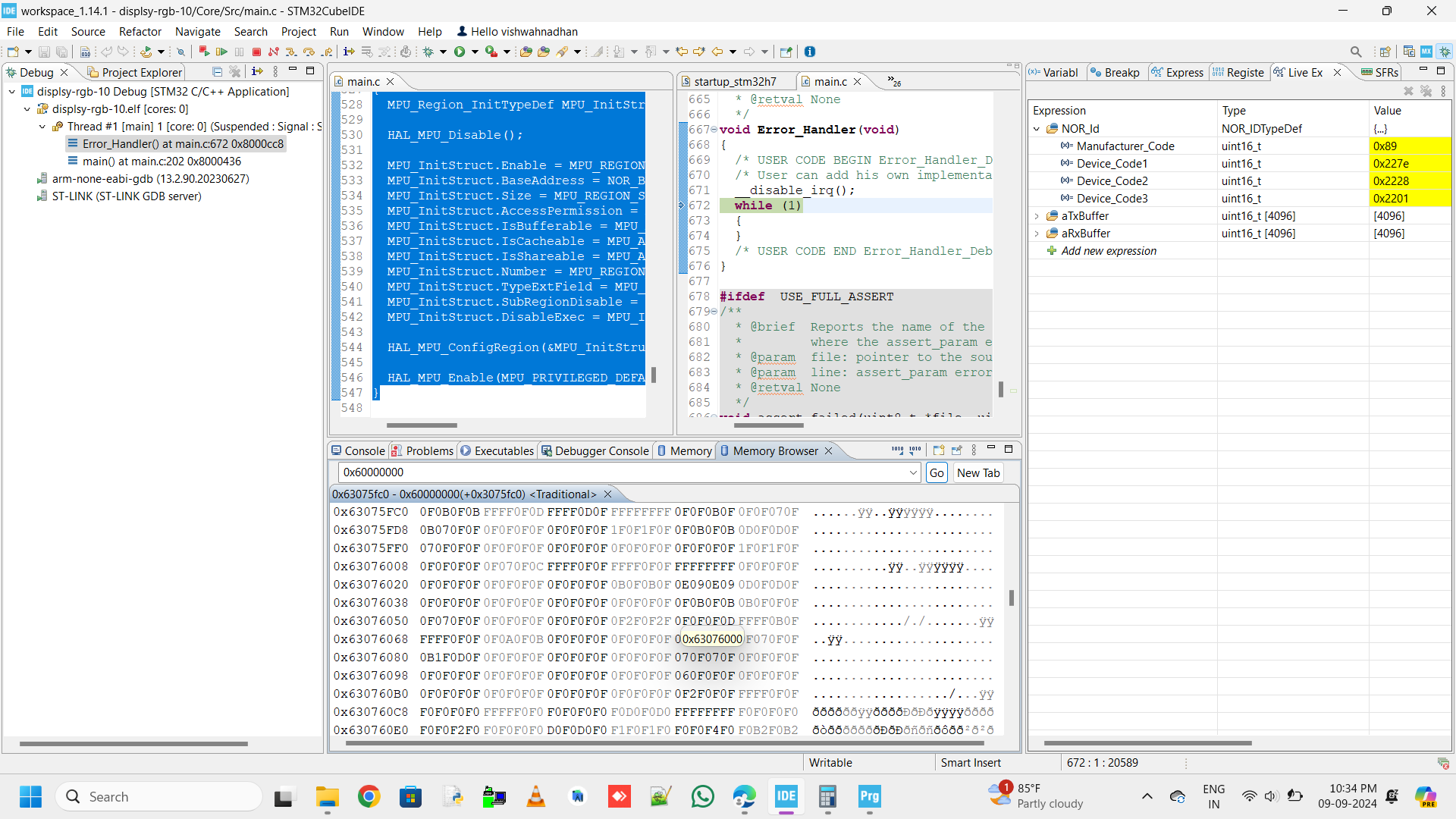Image resolution: width=1456 pixels, height=819 pixels.
Task: Step Into the next function call
Action: (x=292, y=52)
